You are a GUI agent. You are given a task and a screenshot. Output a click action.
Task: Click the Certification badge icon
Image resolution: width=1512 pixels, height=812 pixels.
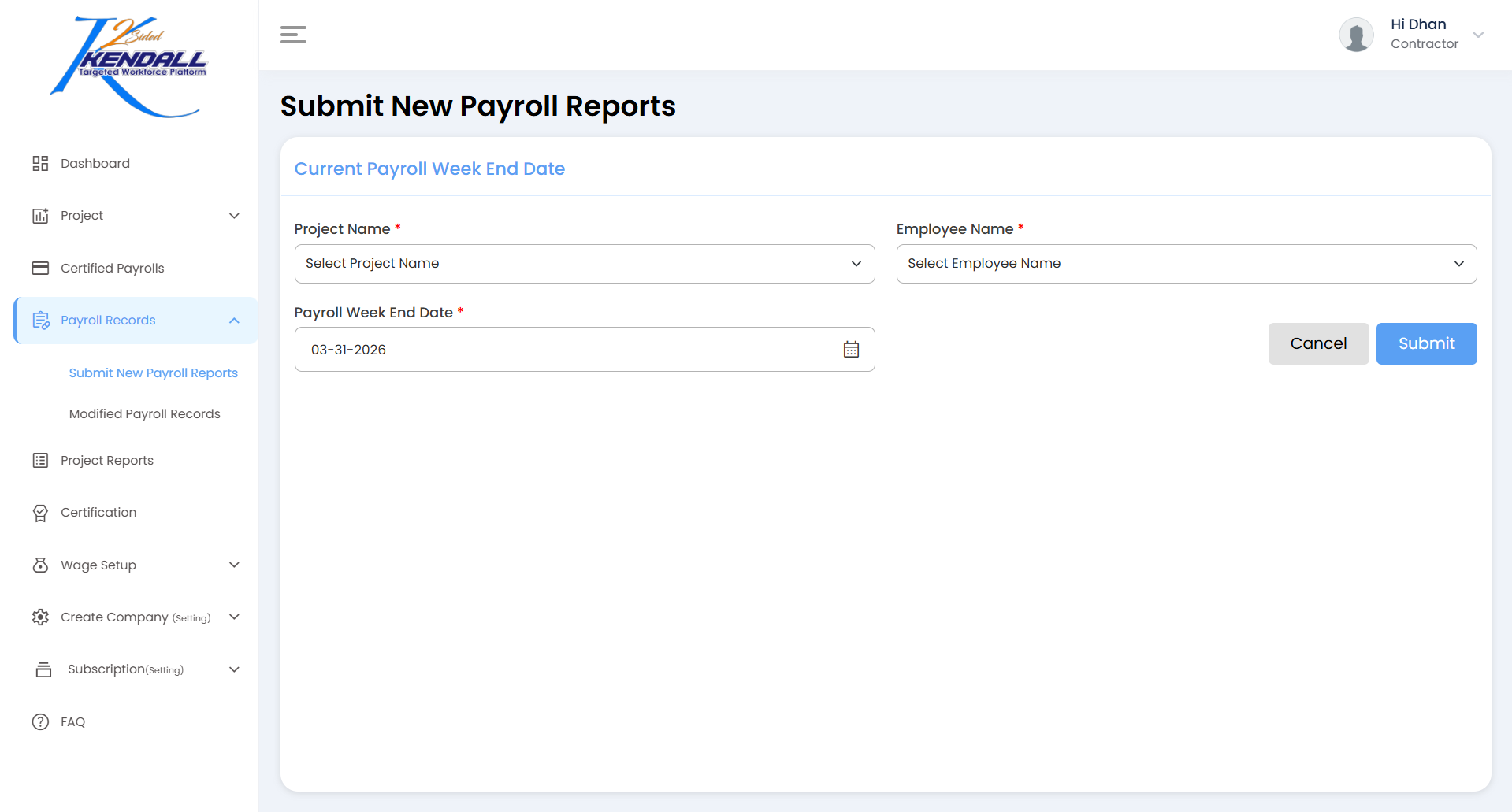click(x=40, y=513)
